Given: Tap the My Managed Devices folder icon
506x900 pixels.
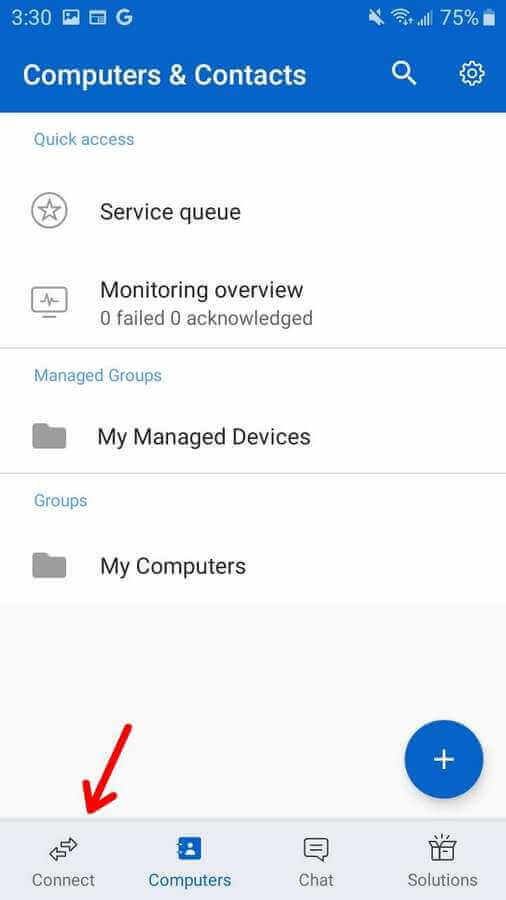Looking at the screenshot, I should pyautogui.click(x=49, y=436).
